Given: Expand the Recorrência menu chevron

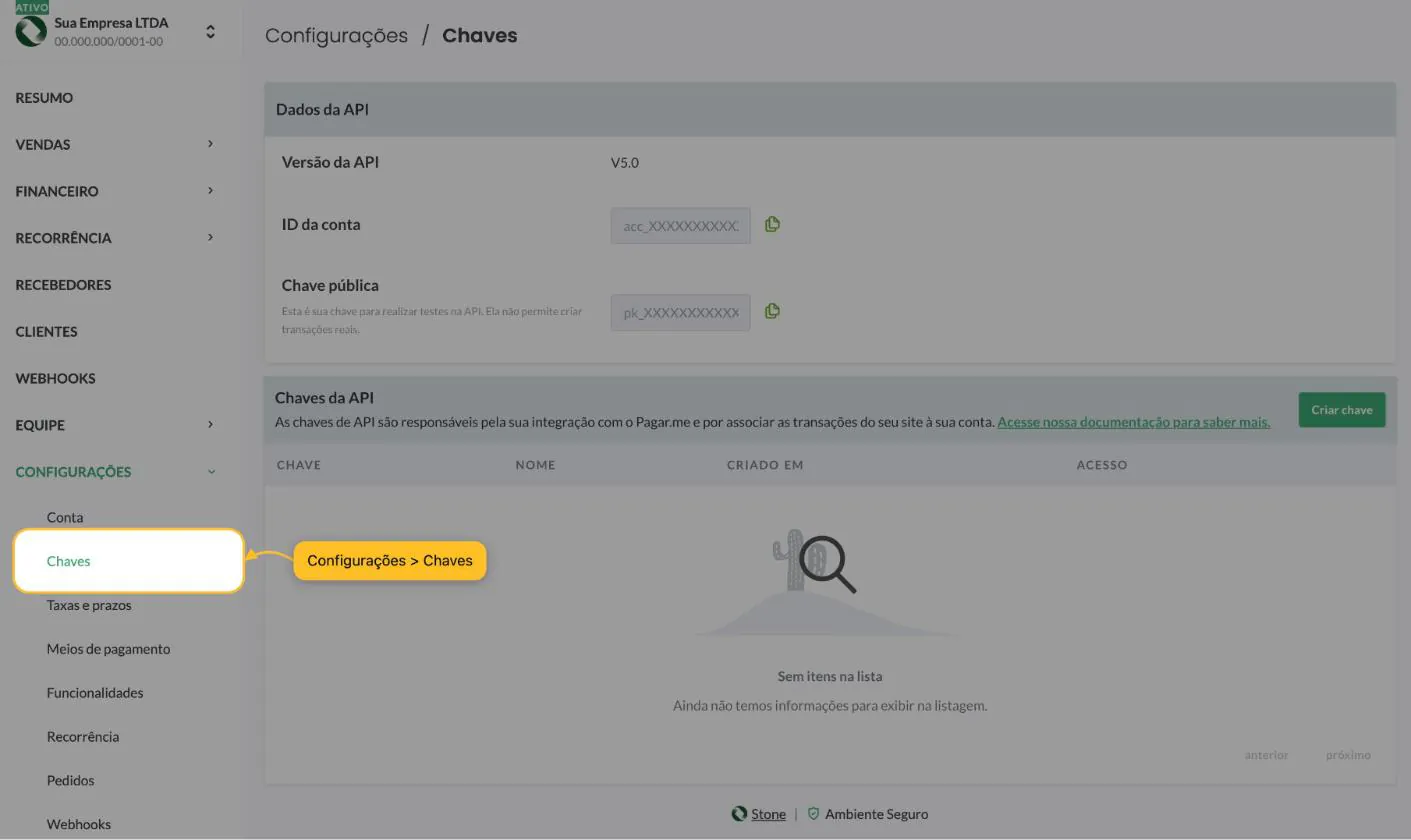Looking at the screenshot, I should [x=210, y=238].
